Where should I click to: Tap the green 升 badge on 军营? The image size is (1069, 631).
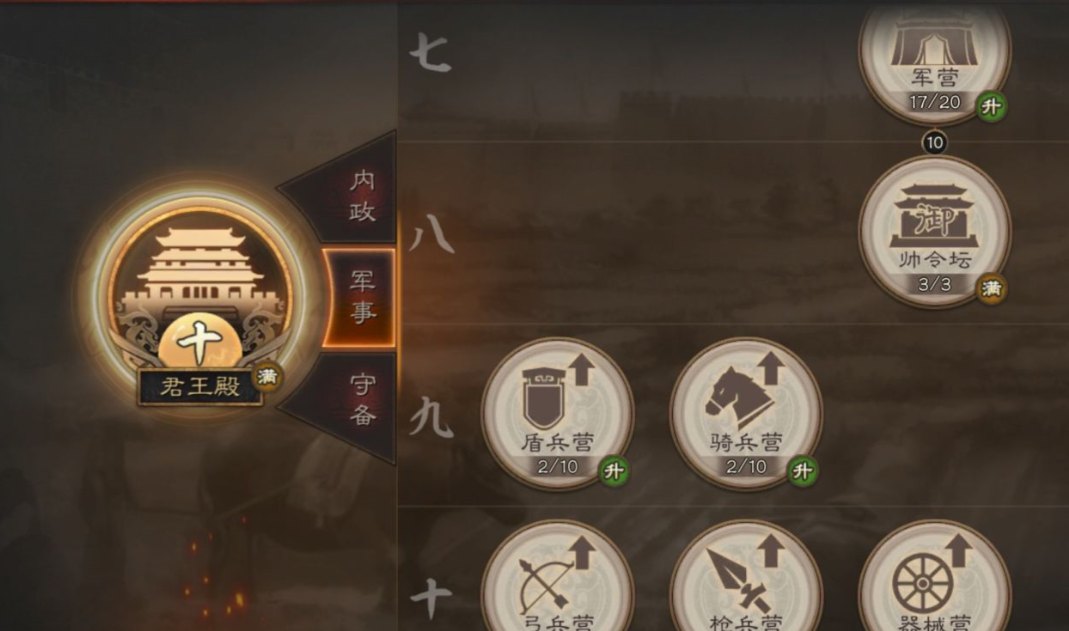(x=991, y=107)
